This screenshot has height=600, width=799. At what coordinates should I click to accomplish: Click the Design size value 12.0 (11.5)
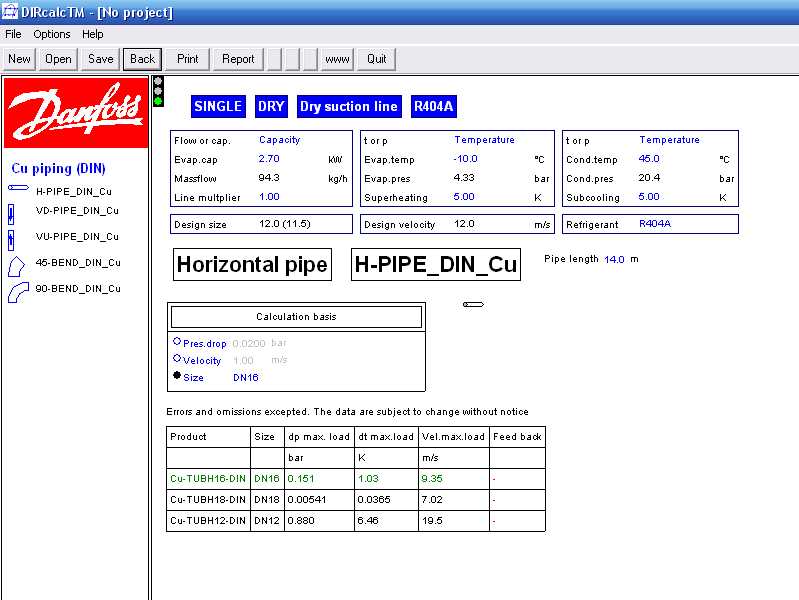(284, 224)
